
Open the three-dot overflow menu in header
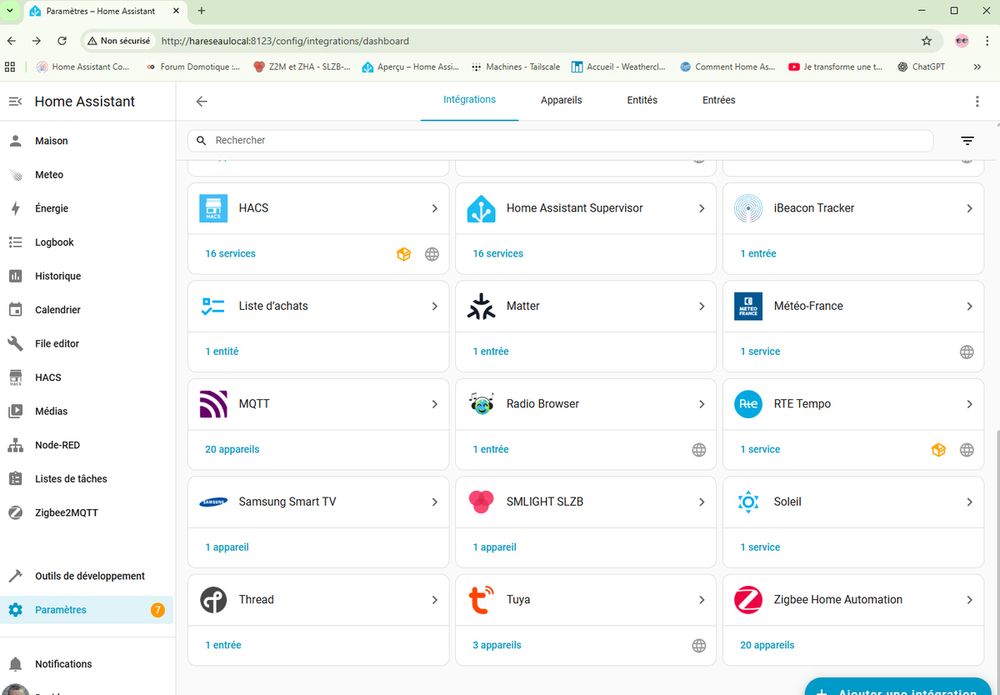pos(977,101)
